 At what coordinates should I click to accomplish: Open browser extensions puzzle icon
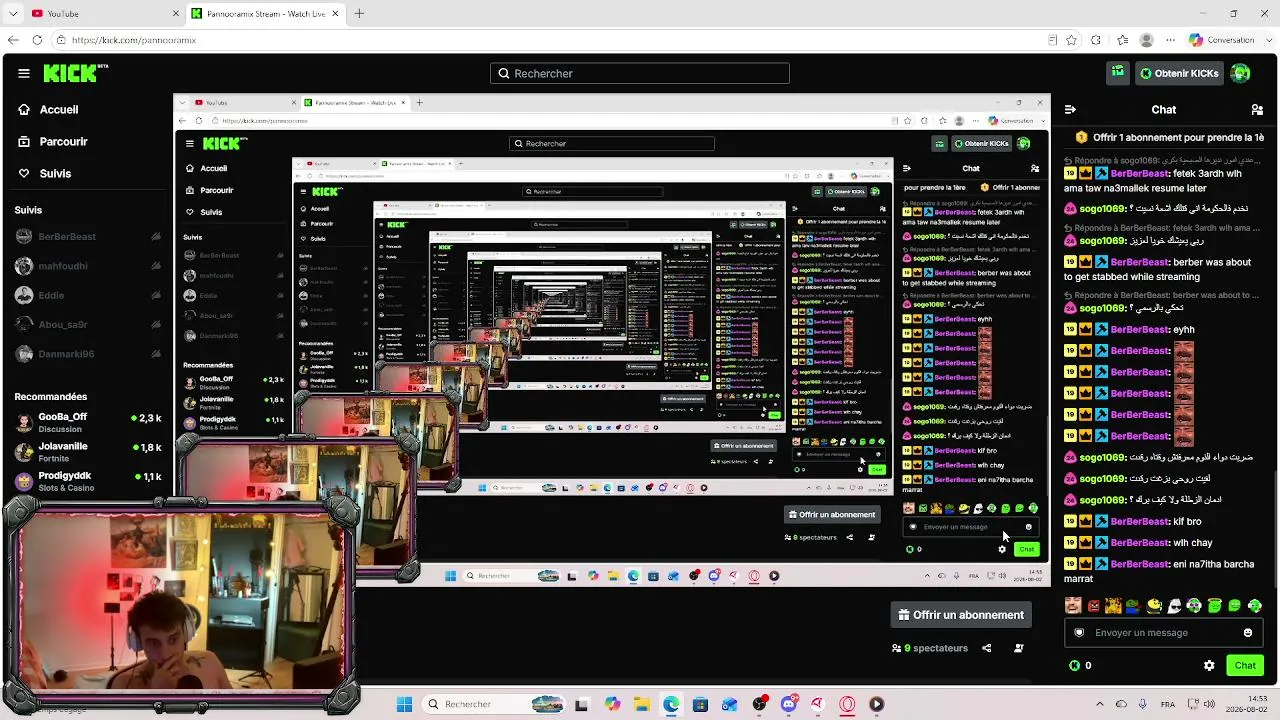[1096, 40]
